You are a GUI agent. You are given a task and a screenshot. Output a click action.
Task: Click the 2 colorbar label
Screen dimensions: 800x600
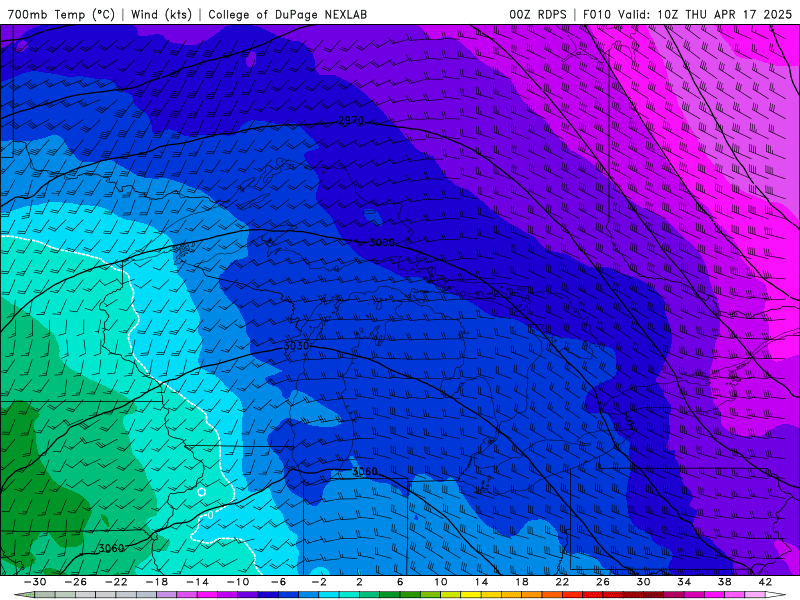360,582
